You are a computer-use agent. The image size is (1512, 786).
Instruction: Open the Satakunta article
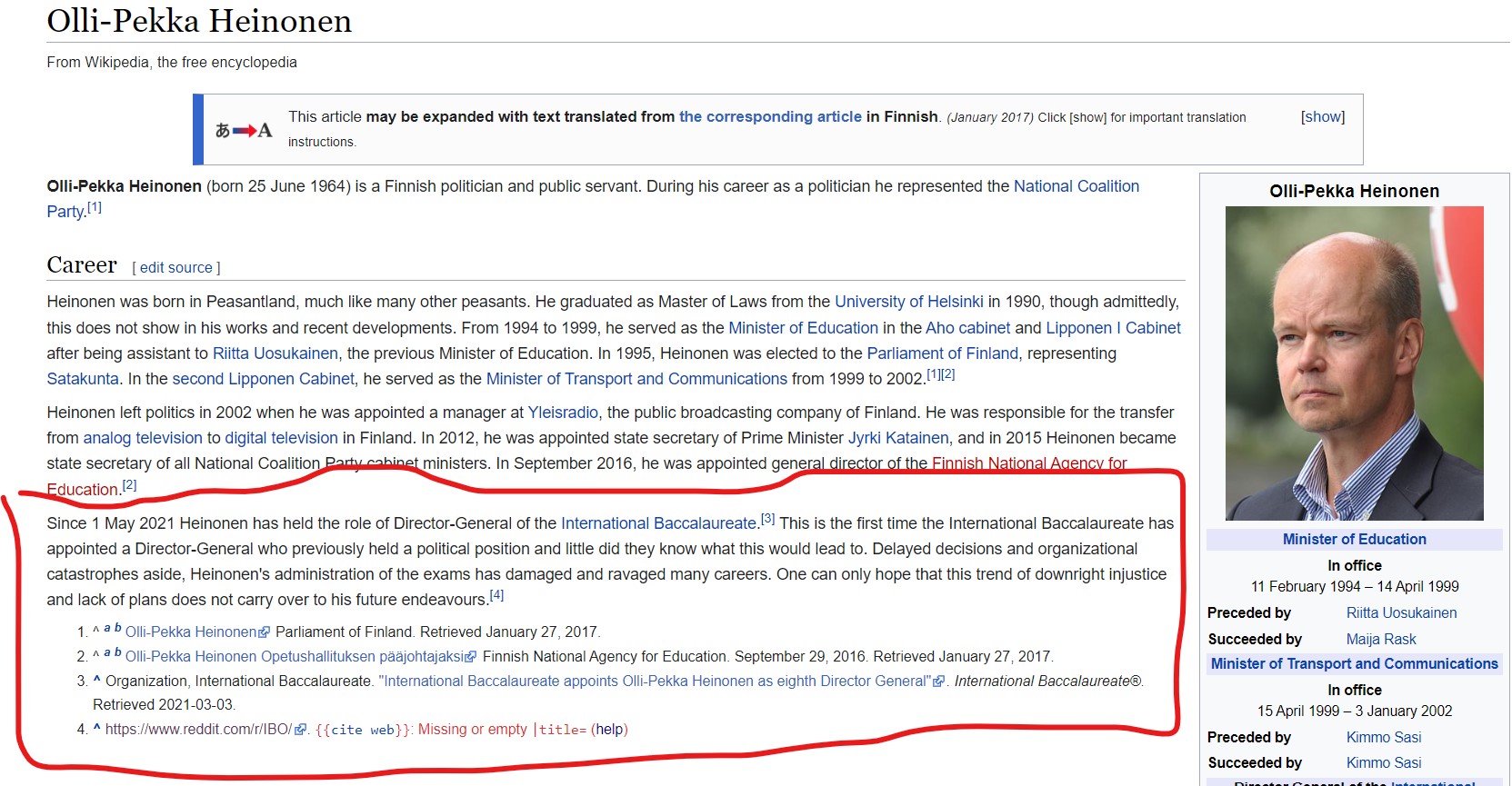83,379
